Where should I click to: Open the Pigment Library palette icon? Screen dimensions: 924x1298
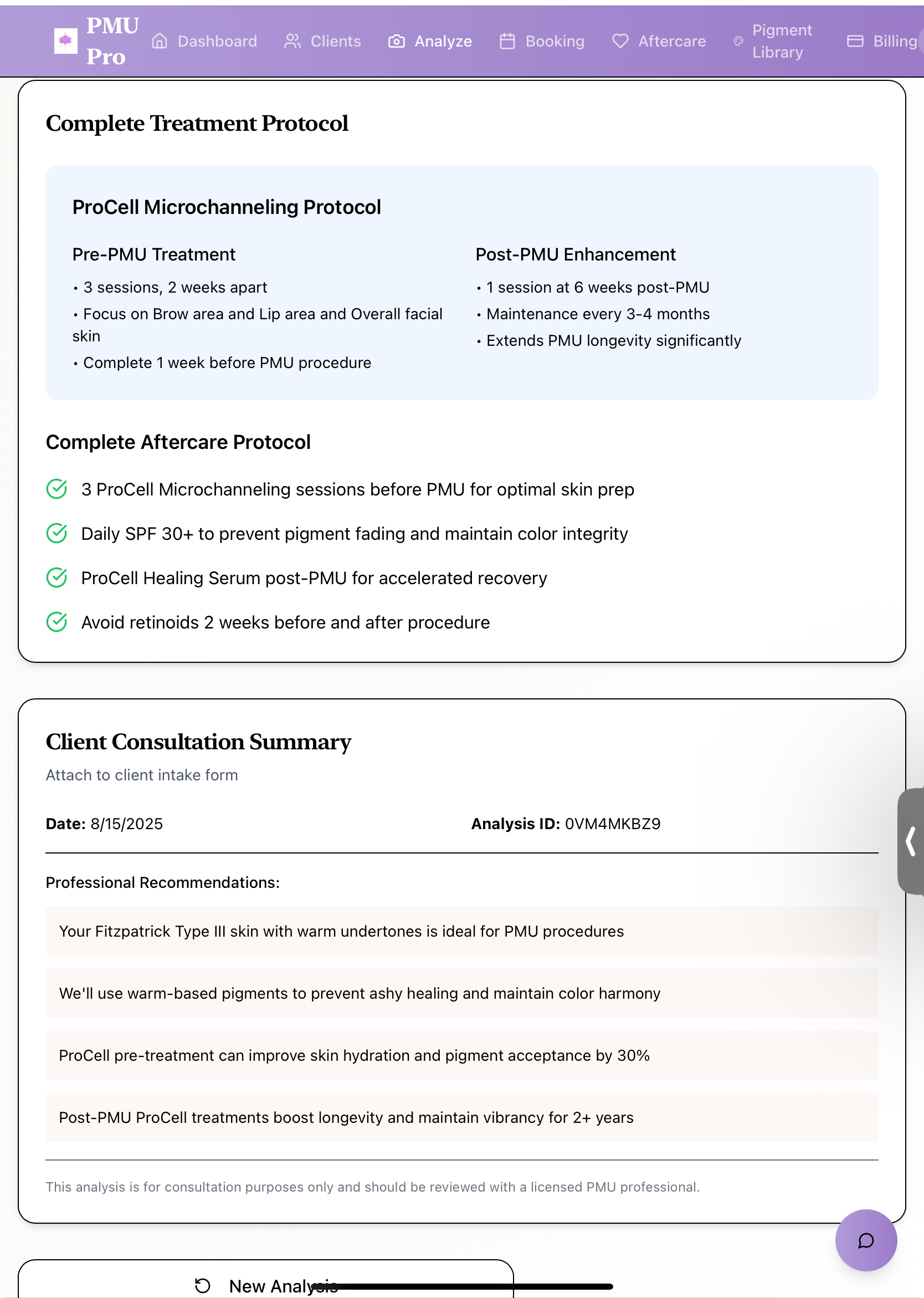click(x=738, y=40)
